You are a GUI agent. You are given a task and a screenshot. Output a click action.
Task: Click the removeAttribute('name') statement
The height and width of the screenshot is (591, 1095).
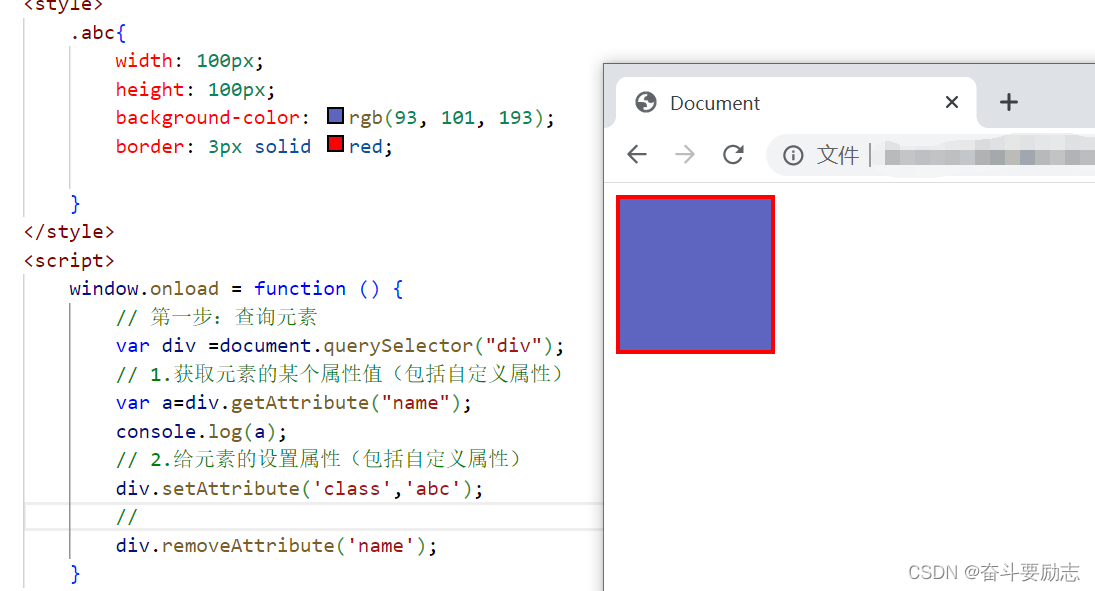tap(277, 545)
